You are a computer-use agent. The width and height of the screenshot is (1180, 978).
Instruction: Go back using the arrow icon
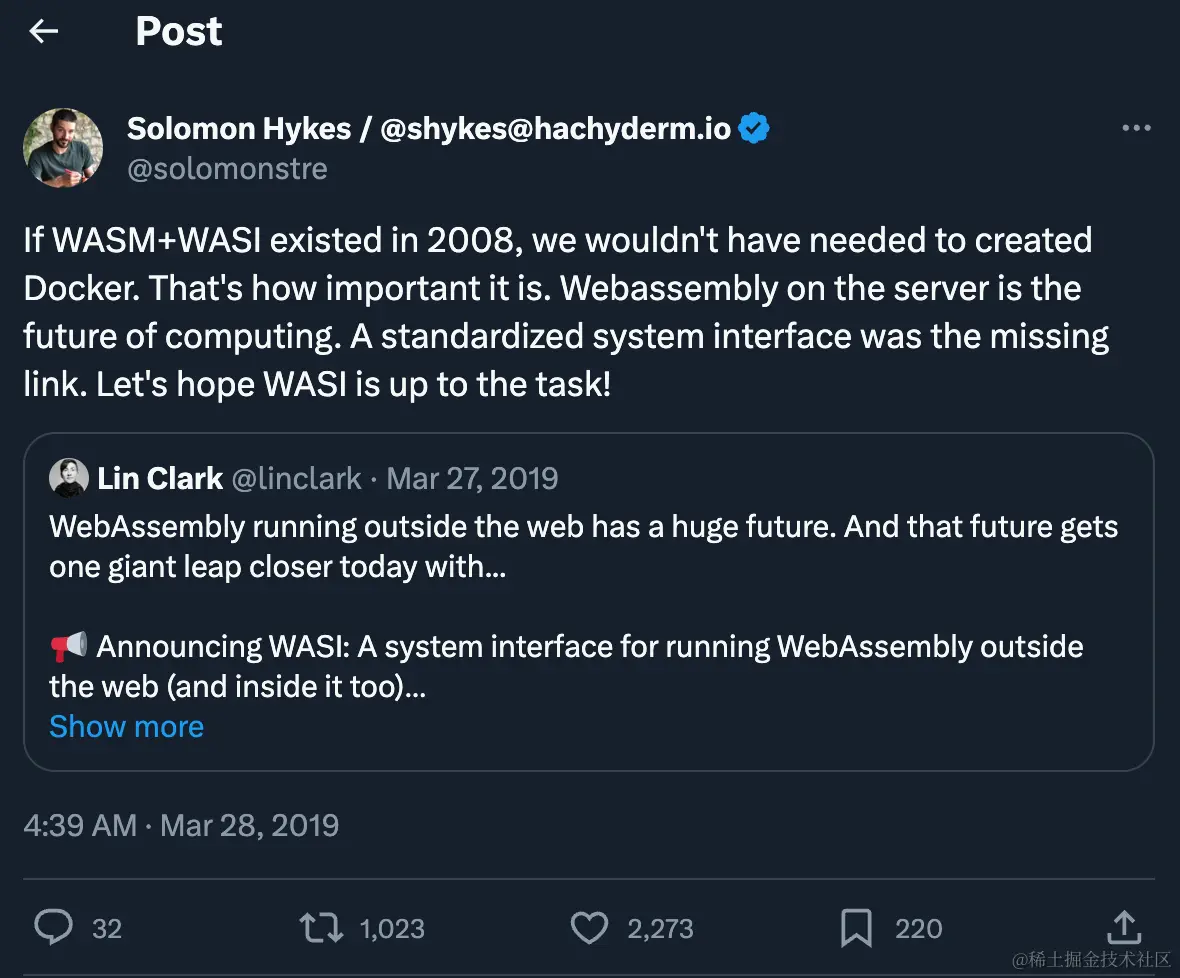point(43,31)
